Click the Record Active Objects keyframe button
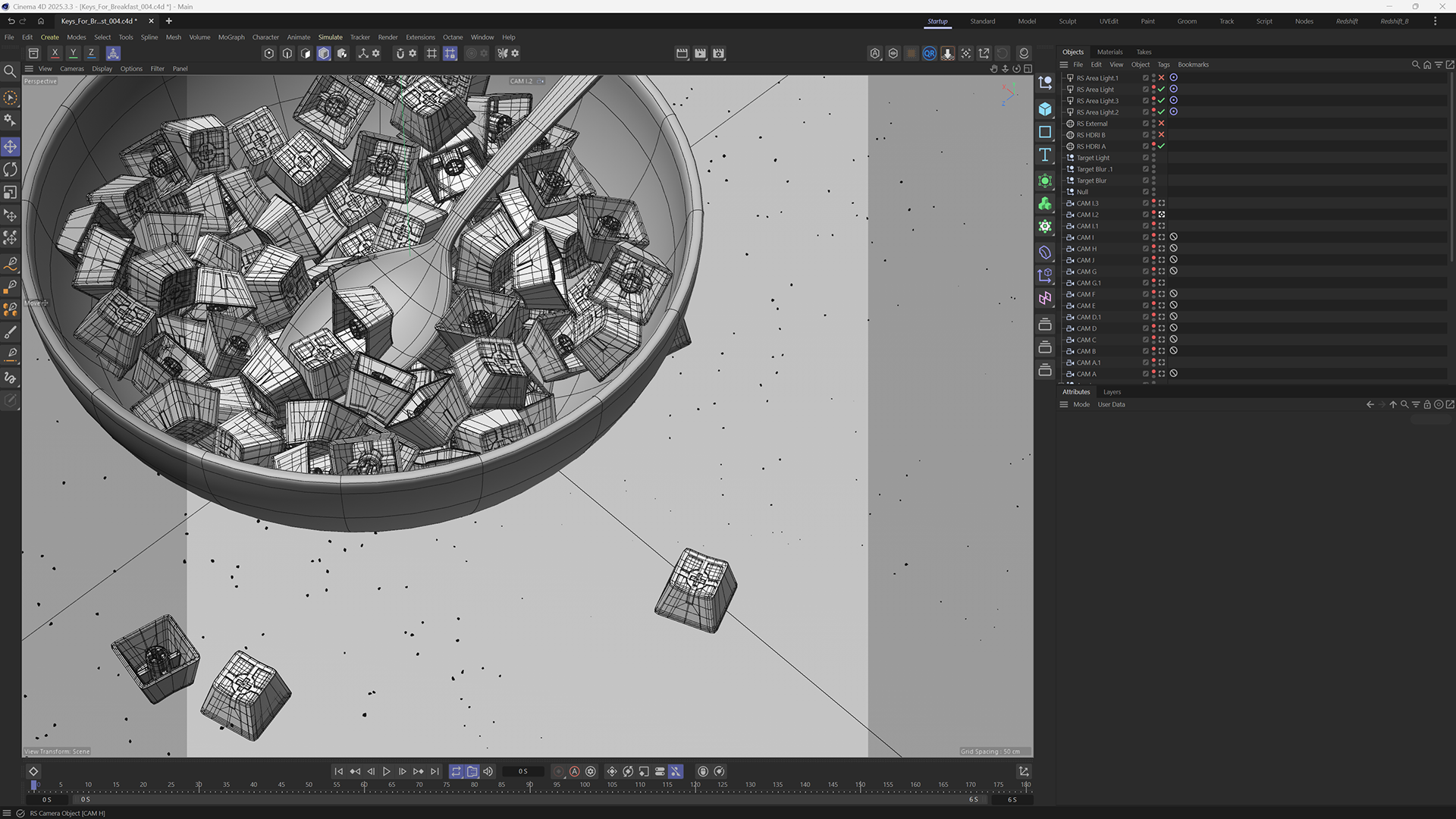This screenshot has width=1456, height=819. (558, 771)
